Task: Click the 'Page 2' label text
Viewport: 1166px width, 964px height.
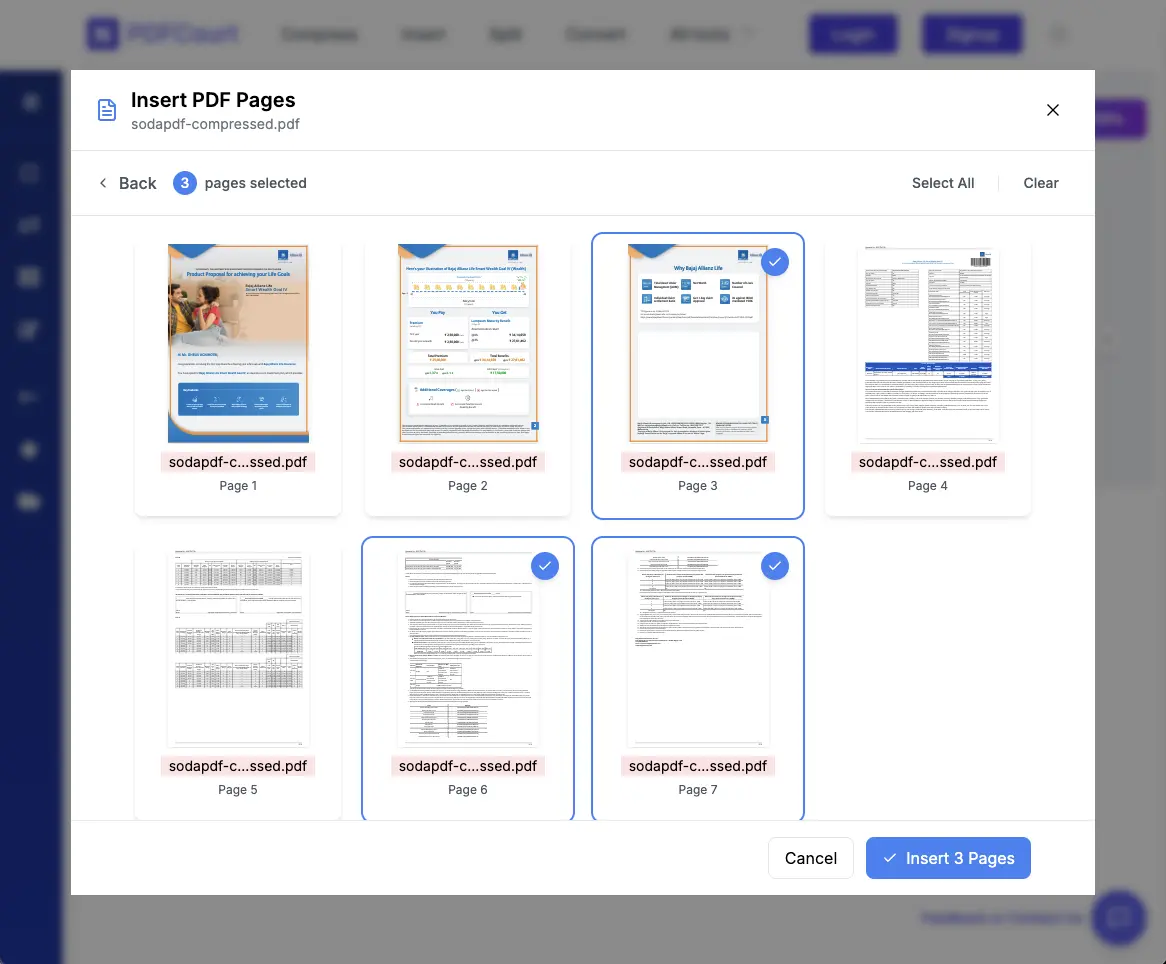Action: pyautogui.click(x=468, y=486)
